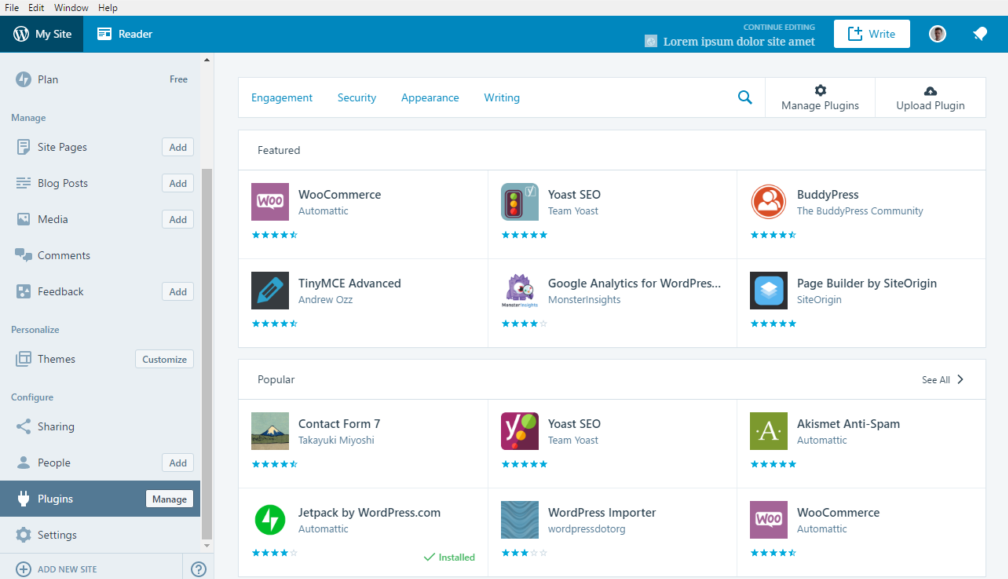1008x579 pixels.
Task: Open the Window menu
Action: [x=71, y=8]
